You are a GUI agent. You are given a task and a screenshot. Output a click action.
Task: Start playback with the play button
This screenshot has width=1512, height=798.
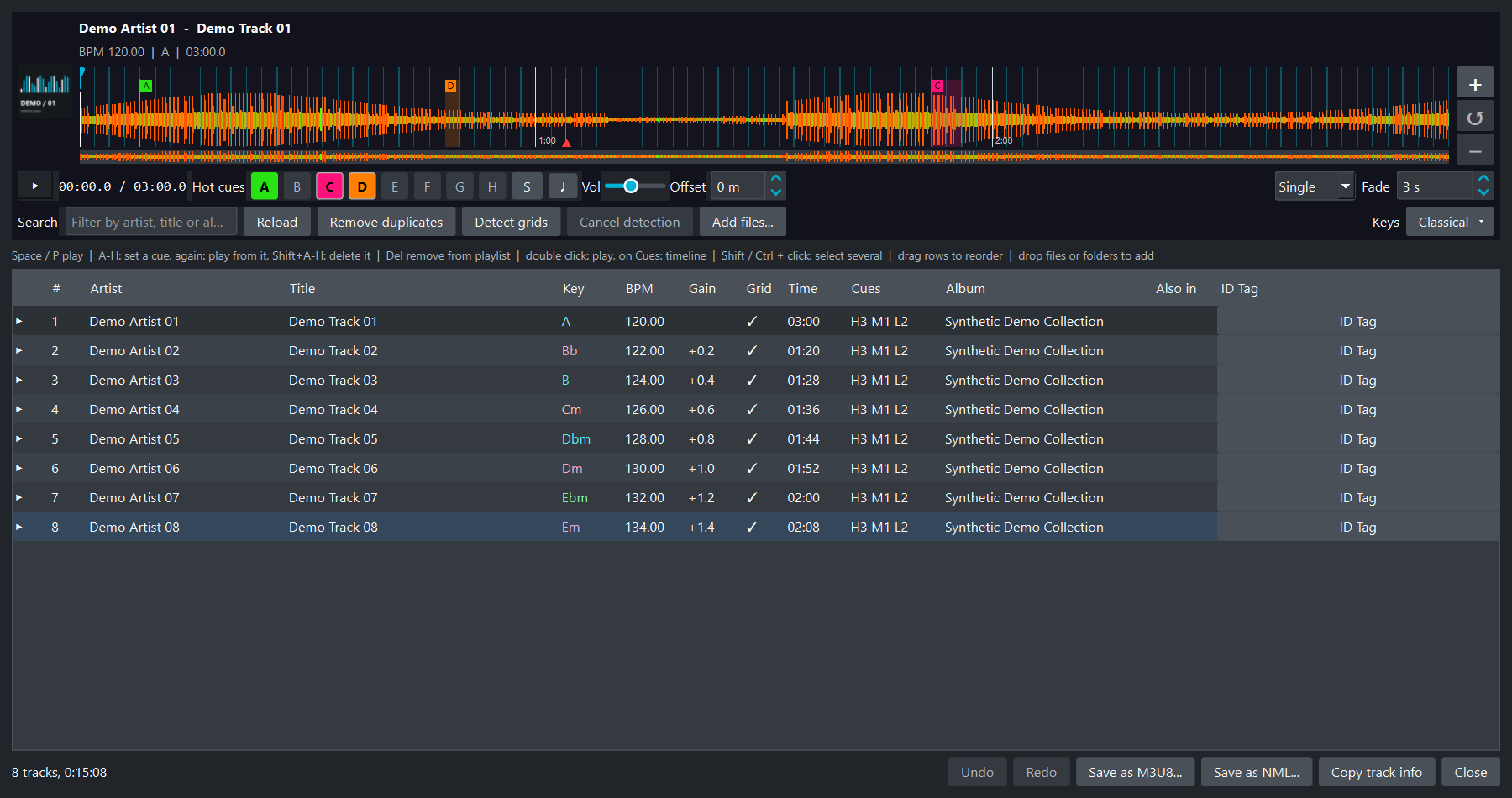click(x=35, y=186)
